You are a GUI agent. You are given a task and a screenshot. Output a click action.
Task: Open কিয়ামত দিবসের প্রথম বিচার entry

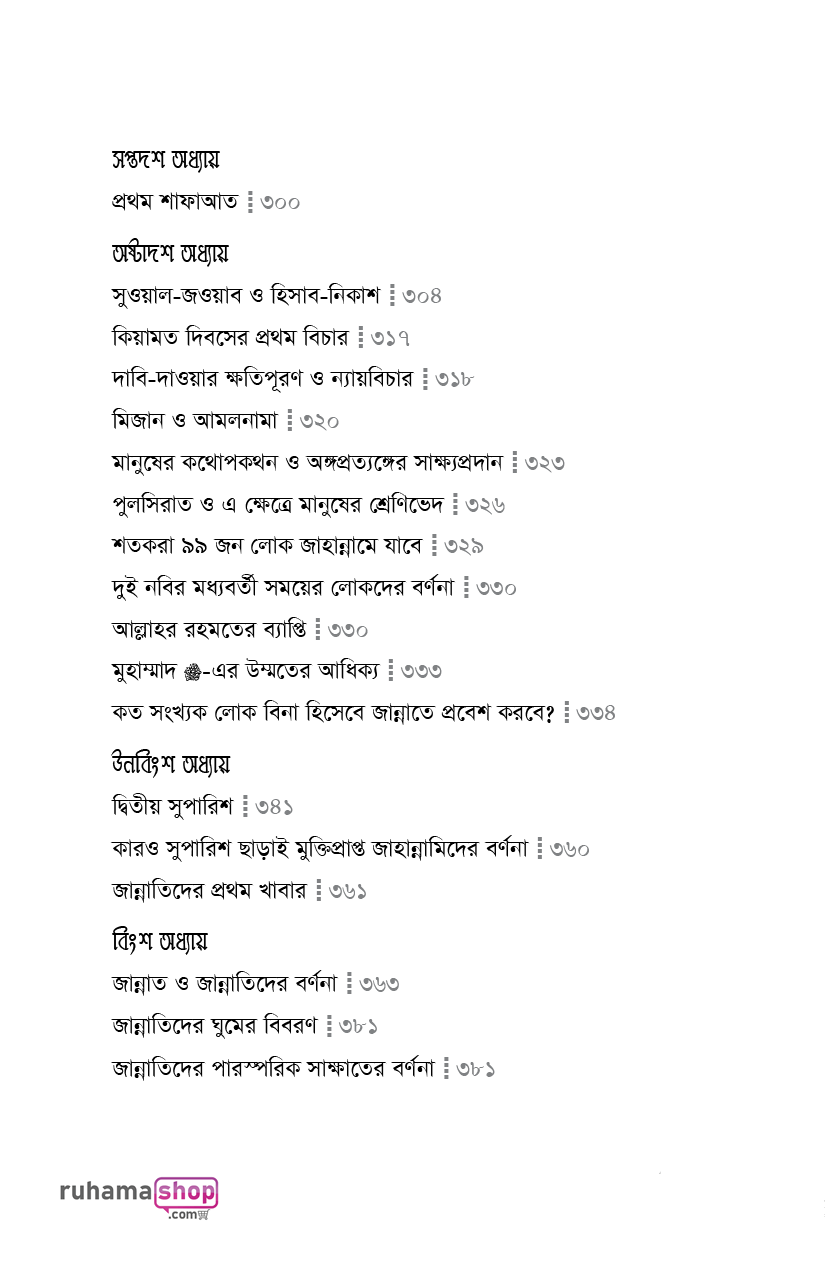pos(230,338)
